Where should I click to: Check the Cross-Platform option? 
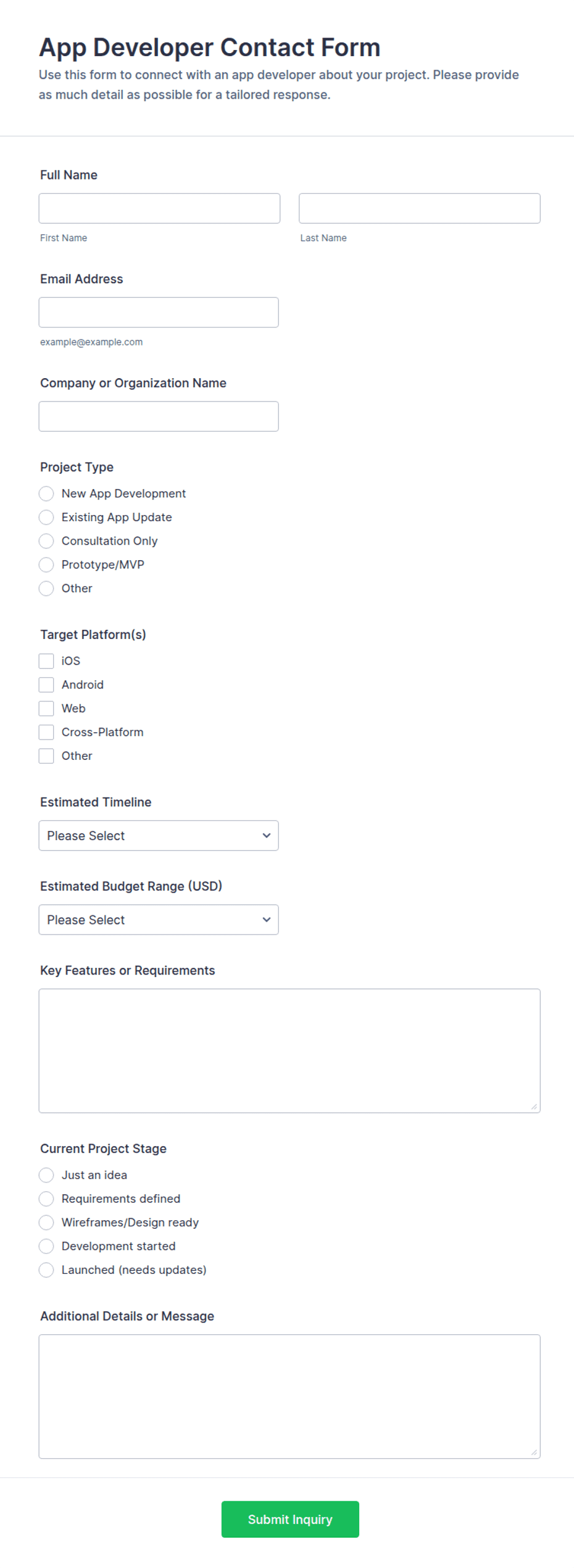click(x=46, y=732)
